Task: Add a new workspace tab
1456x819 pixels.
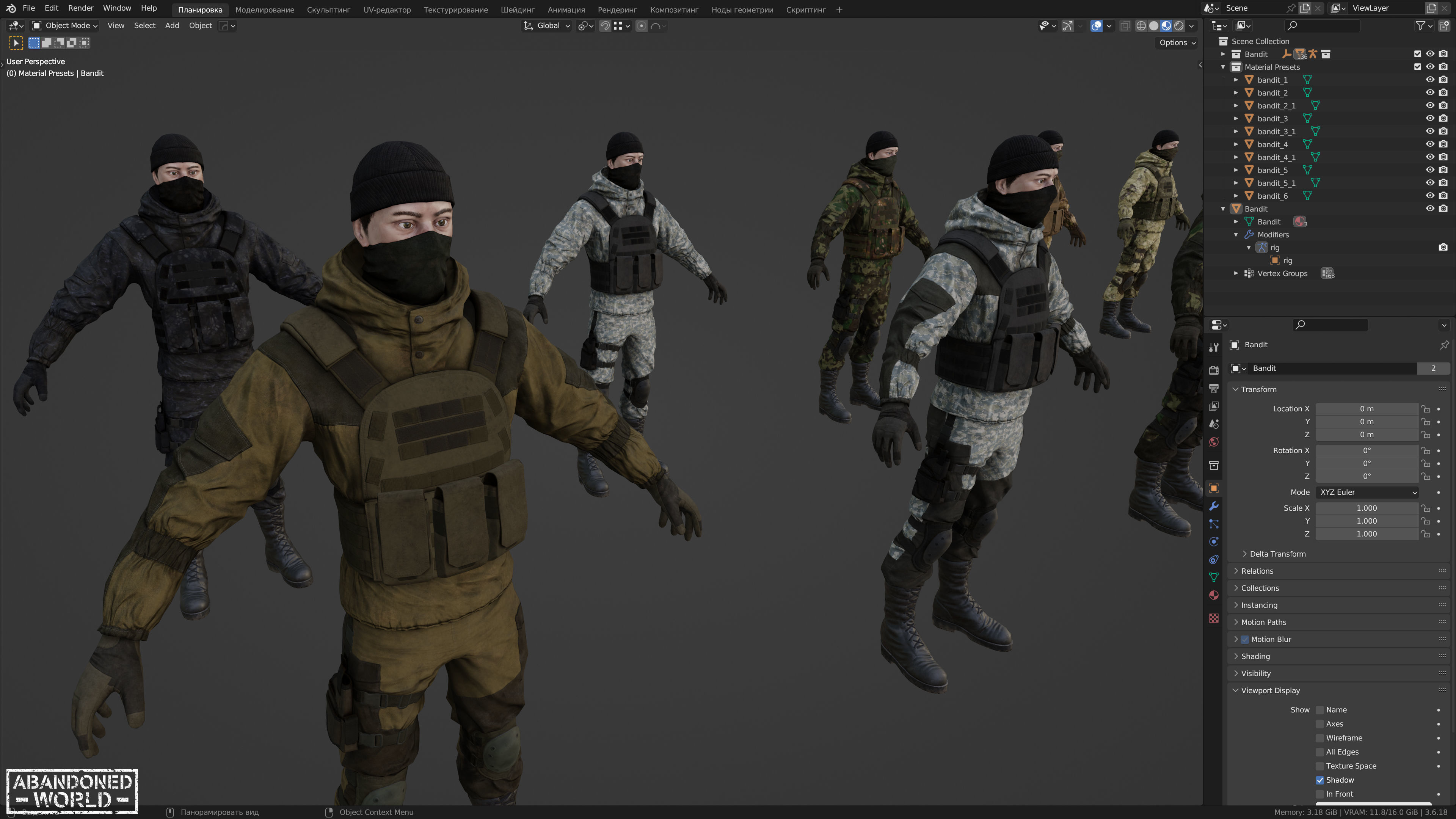Action: (839, 9)
